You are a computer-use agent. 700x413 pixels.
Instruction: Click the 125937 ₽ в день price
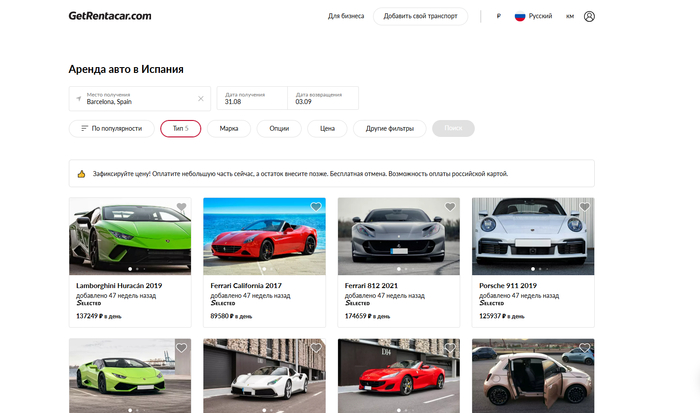(502, 316)
